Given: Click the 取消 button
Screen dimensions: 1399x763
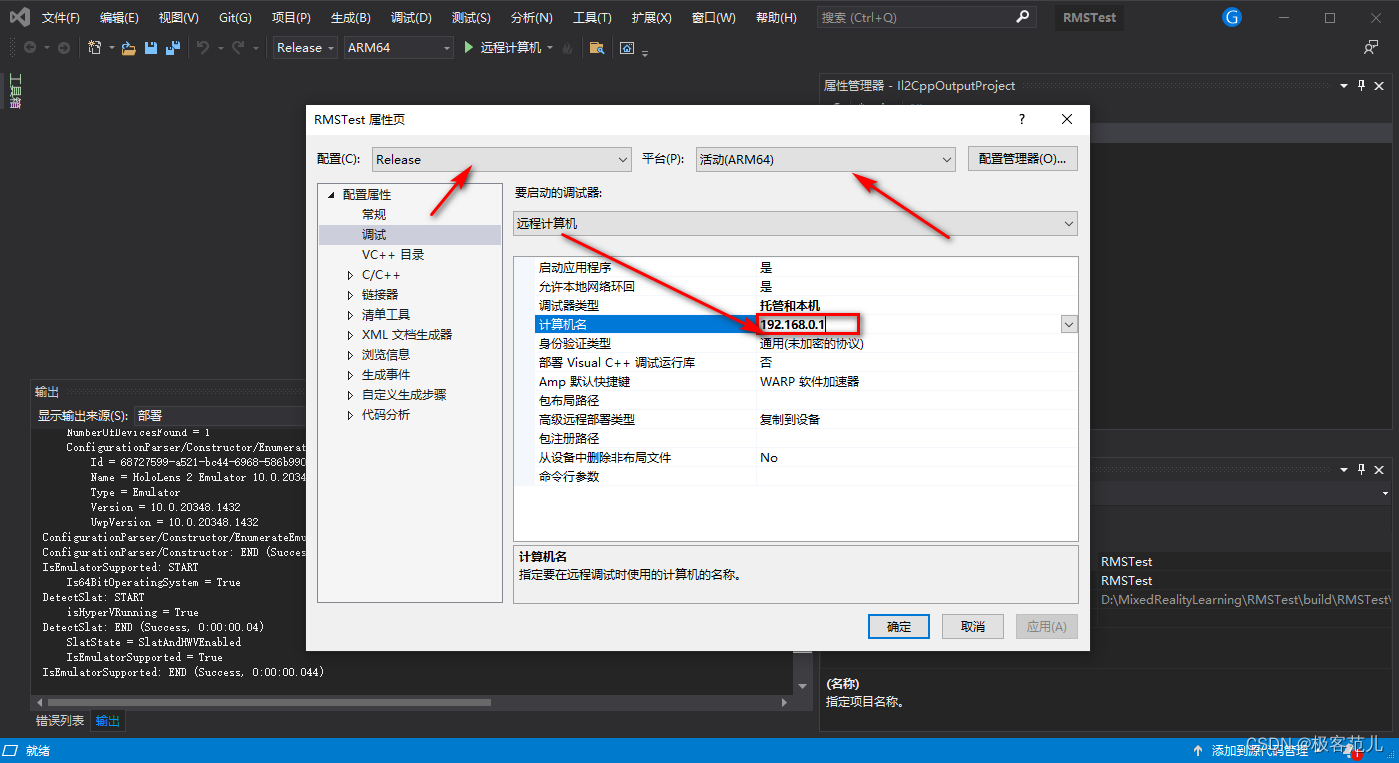Looking at the screenshot, I should coord(973,626).
